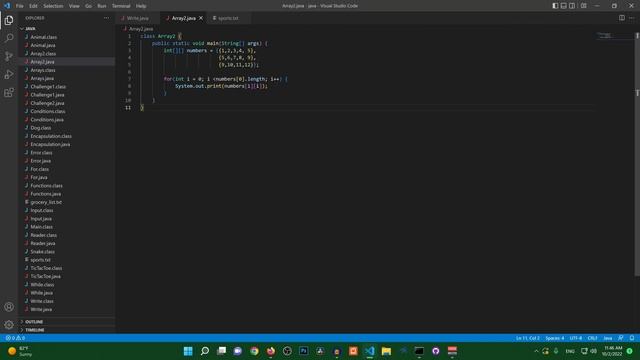Open Photoshop from the taskbar
This screenshot has width=640, height=360.
(304, 351)
